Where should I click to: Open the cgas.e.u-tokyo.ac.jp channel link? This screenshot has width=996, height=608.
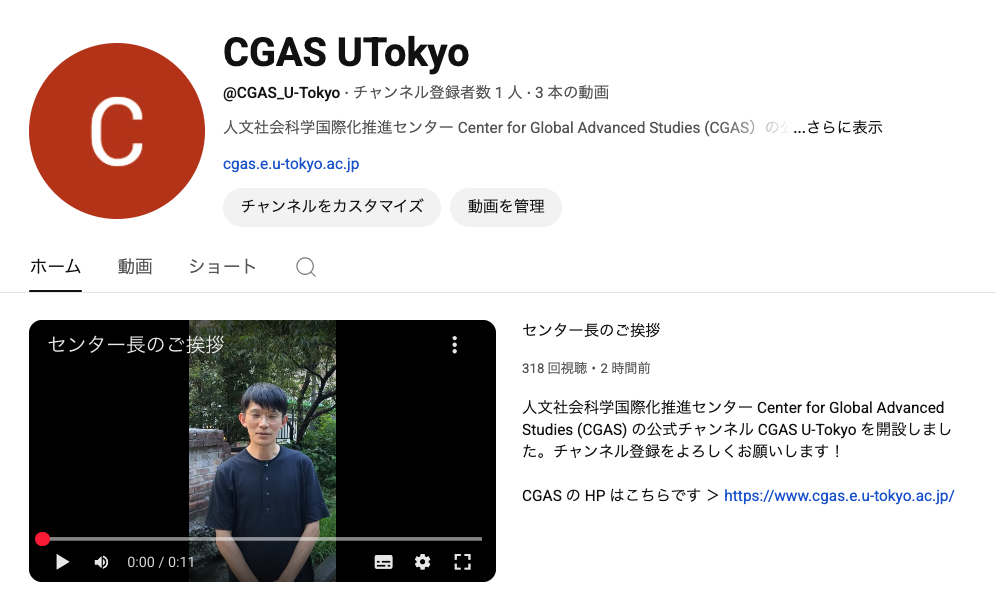point(291,164)
